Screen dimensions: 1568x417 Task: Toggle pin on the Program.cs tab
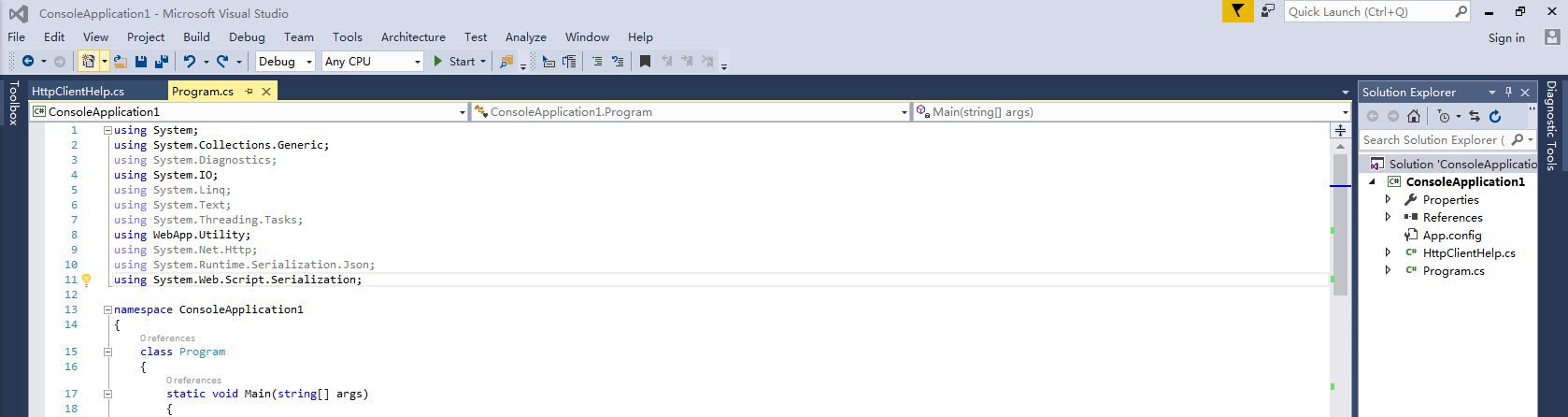point(249,92)
